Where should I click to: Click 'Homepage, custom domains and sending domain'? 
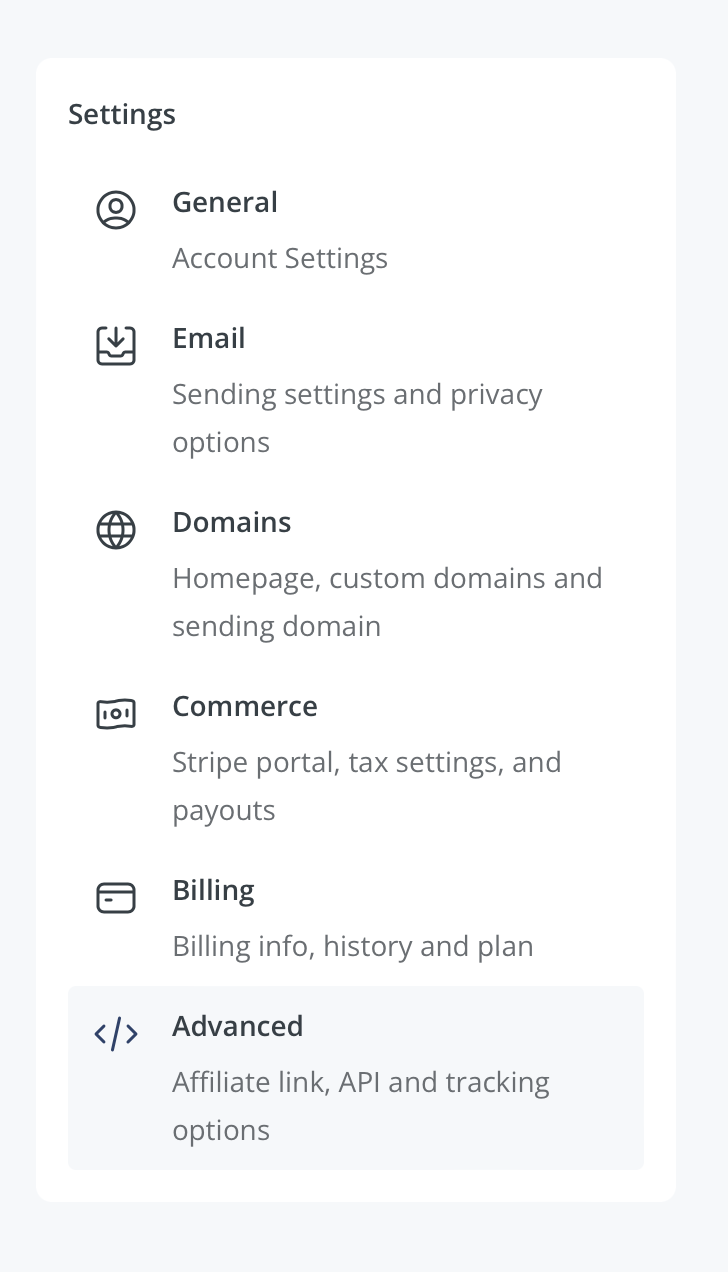coord(387,602)
